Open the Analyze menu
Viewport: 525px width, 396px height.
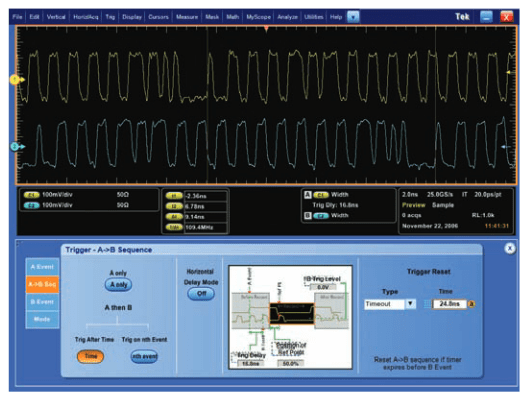pos(288,17)
